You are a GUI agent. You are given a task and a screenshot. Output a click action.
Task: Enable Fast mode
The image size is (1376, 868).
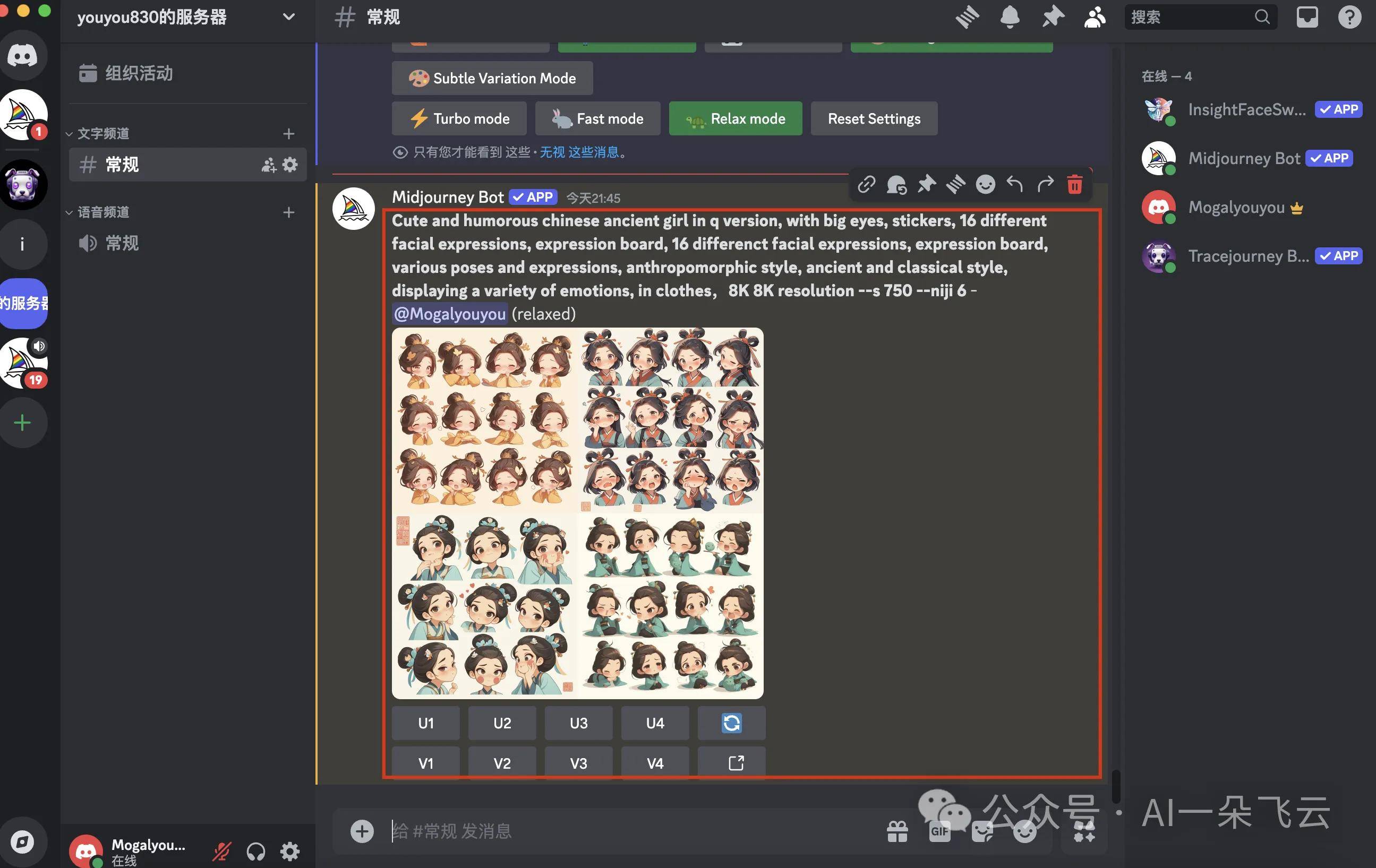tap(597, 118)
